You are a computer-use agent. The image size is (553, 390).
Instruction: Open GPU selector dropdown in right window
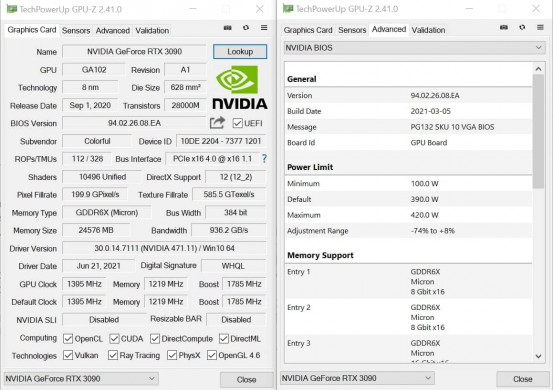point(357,378)
